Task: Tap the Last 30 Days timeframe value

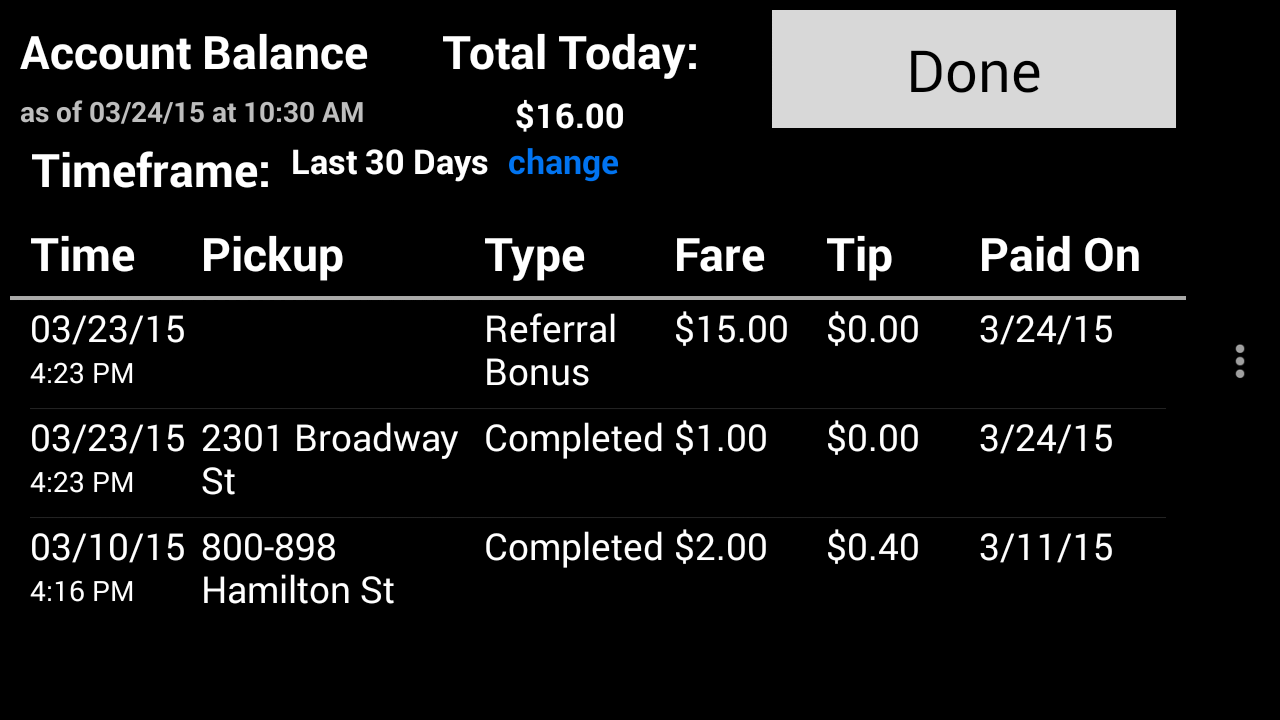Action: 389,163
